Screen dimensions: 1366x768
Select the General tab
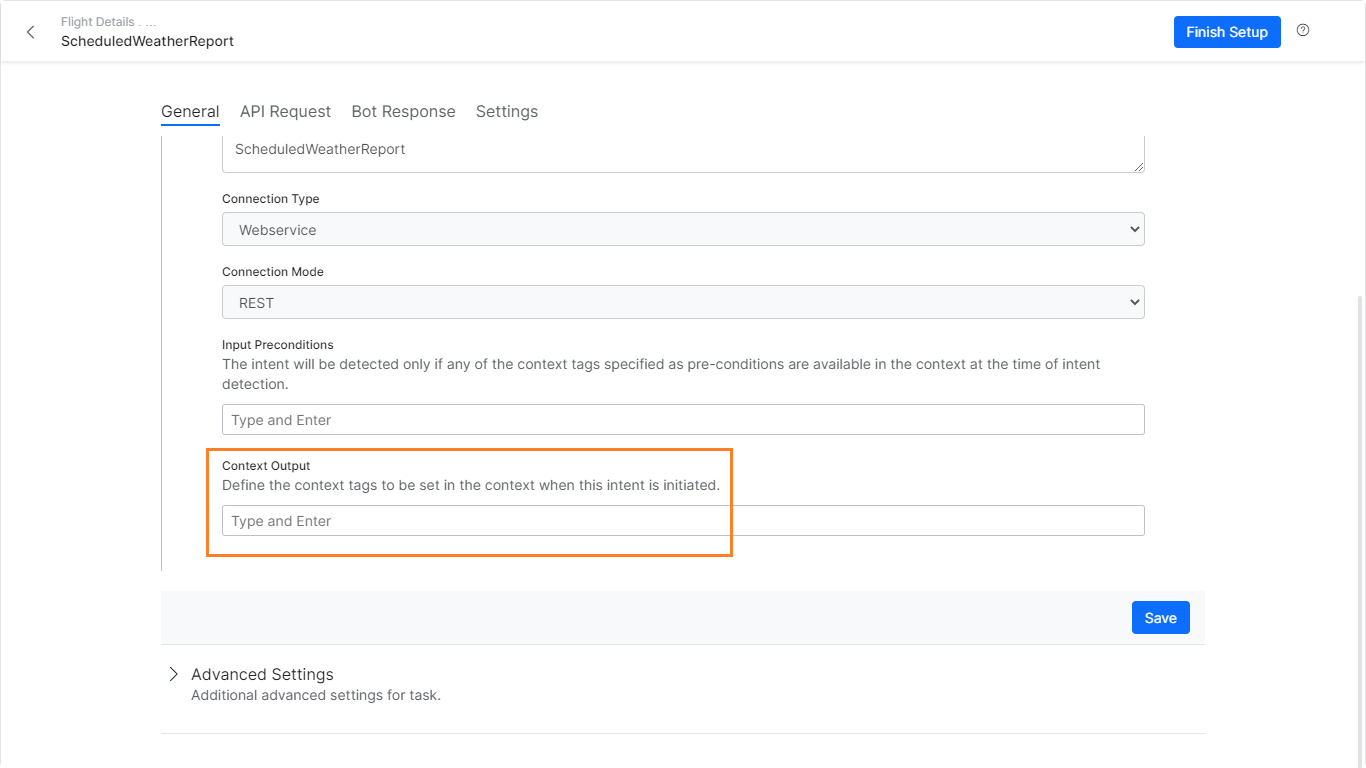pos(190,112)
